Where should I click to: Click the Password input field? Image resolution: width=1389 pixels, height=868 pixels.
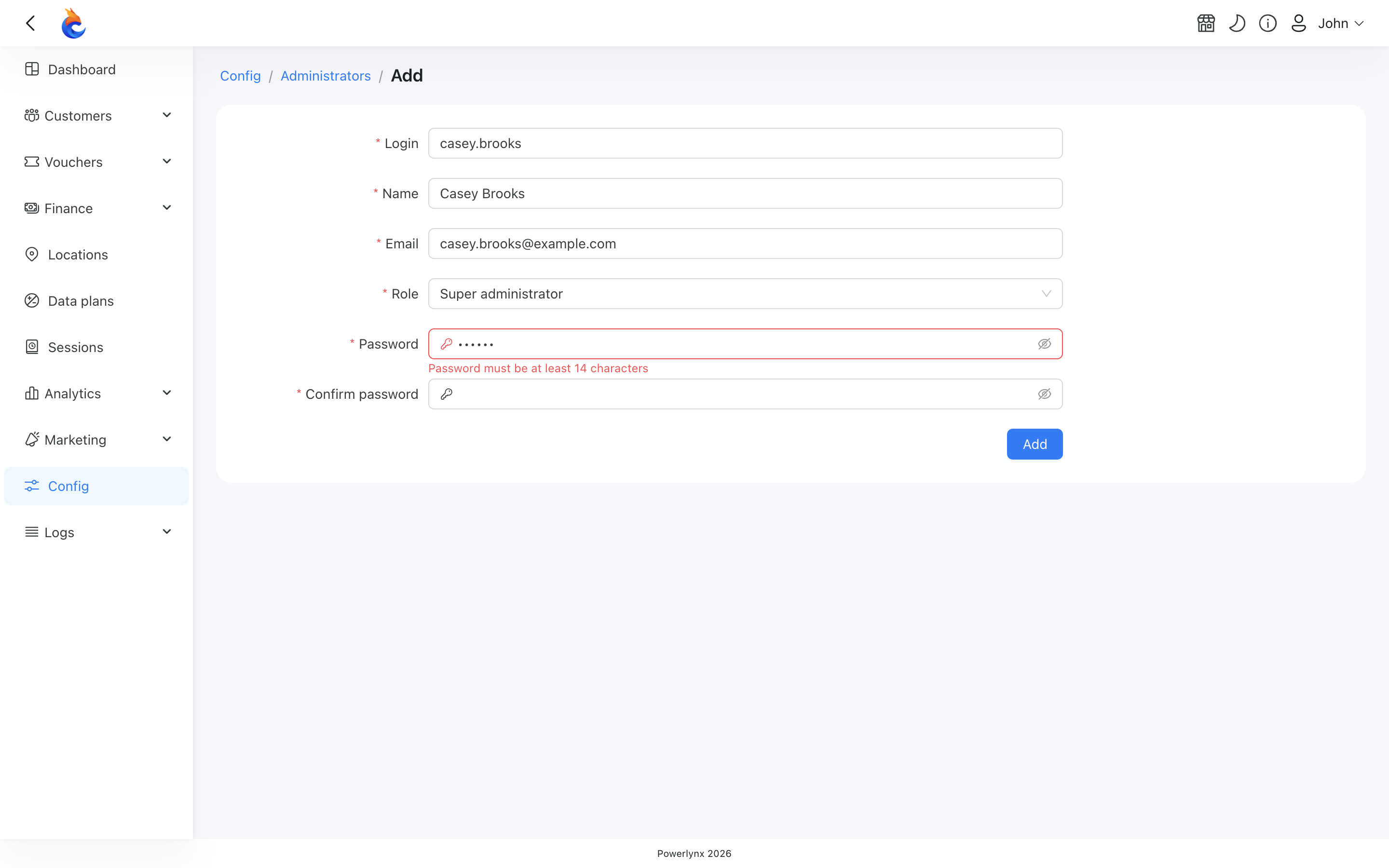(745, 344)
